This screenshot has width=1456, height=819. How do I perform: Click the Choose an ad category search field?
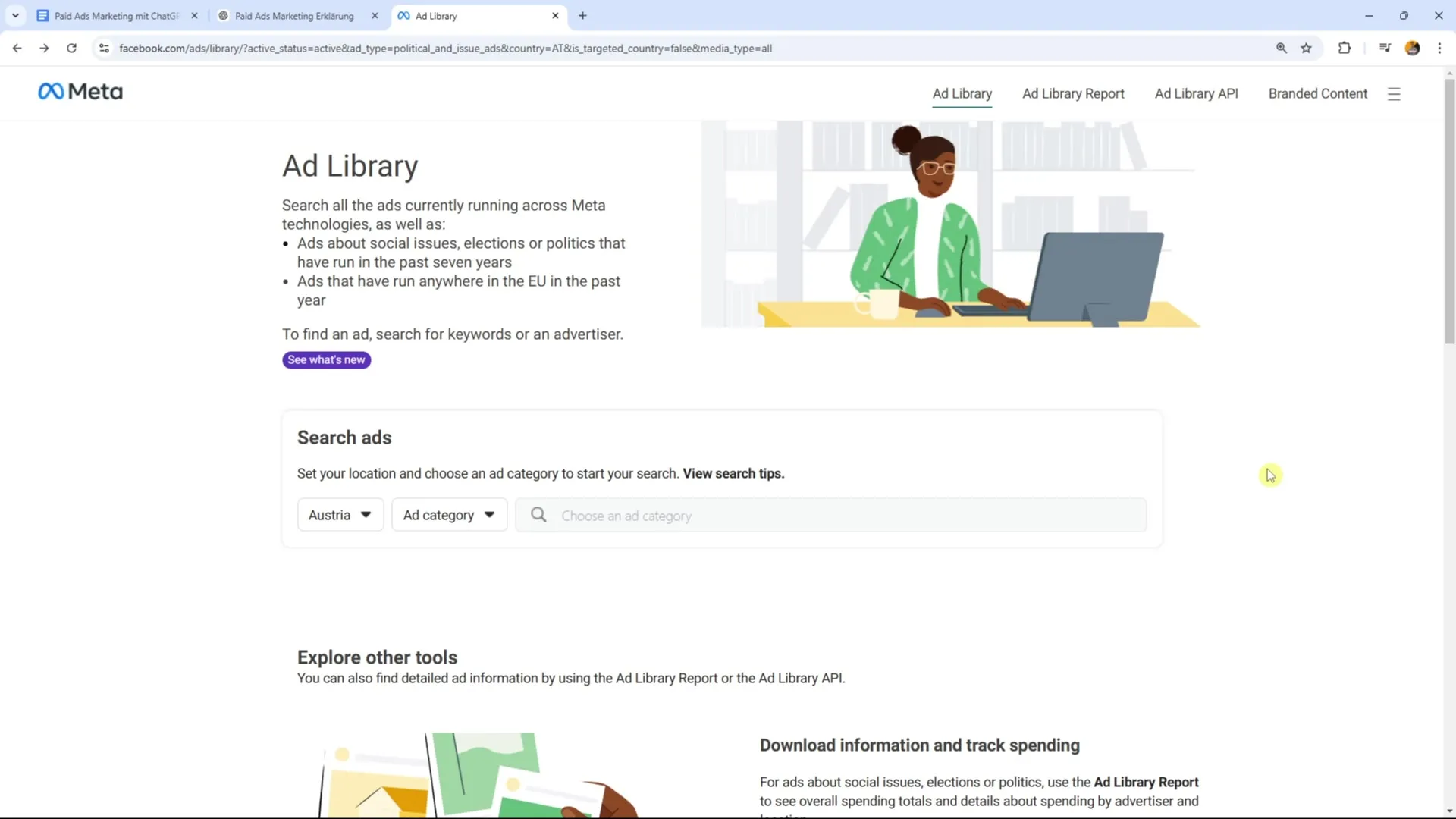[x=831, y=515]
